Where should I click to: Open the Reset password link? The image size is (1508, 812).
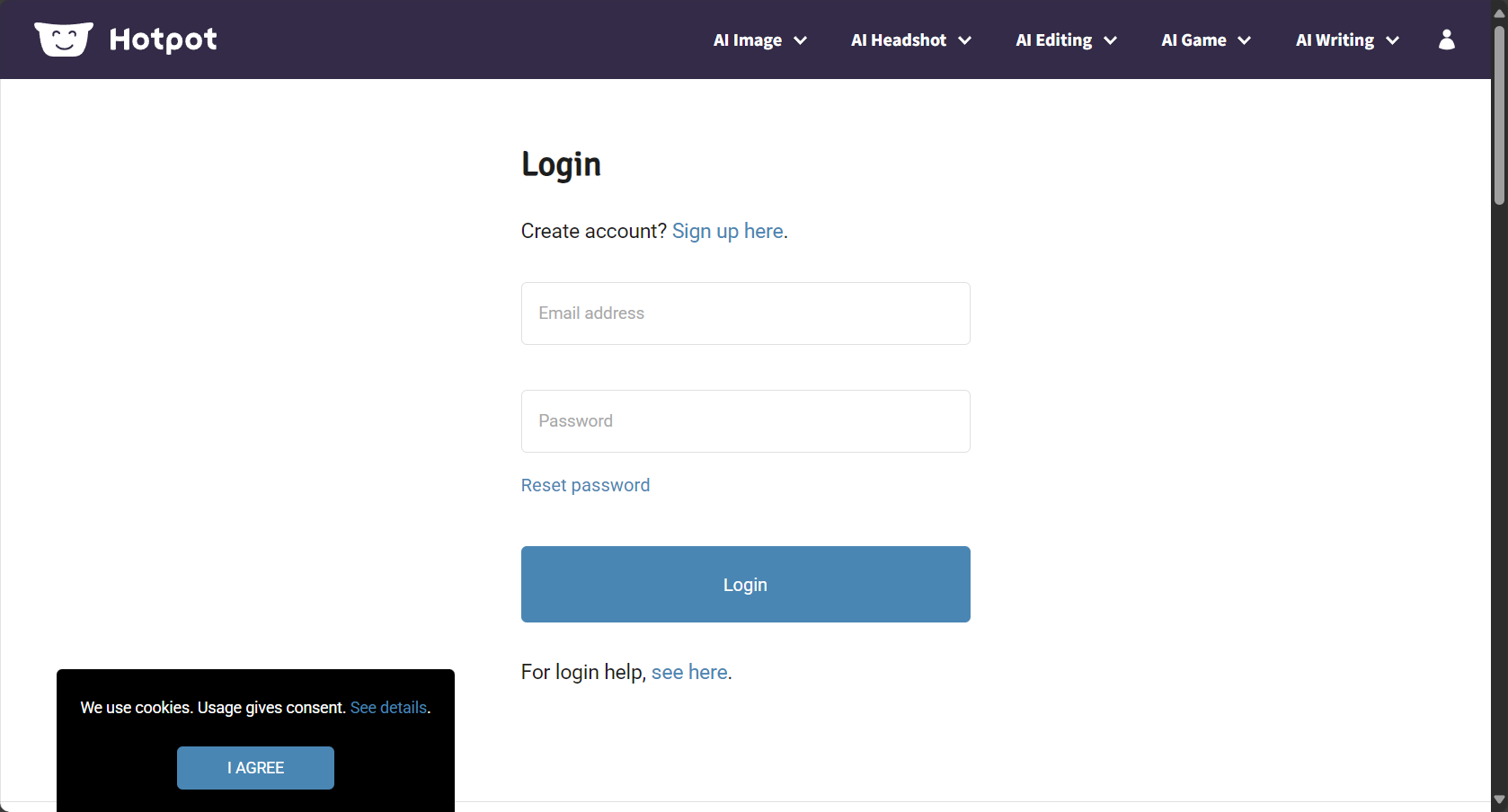[x=585, y=485]
